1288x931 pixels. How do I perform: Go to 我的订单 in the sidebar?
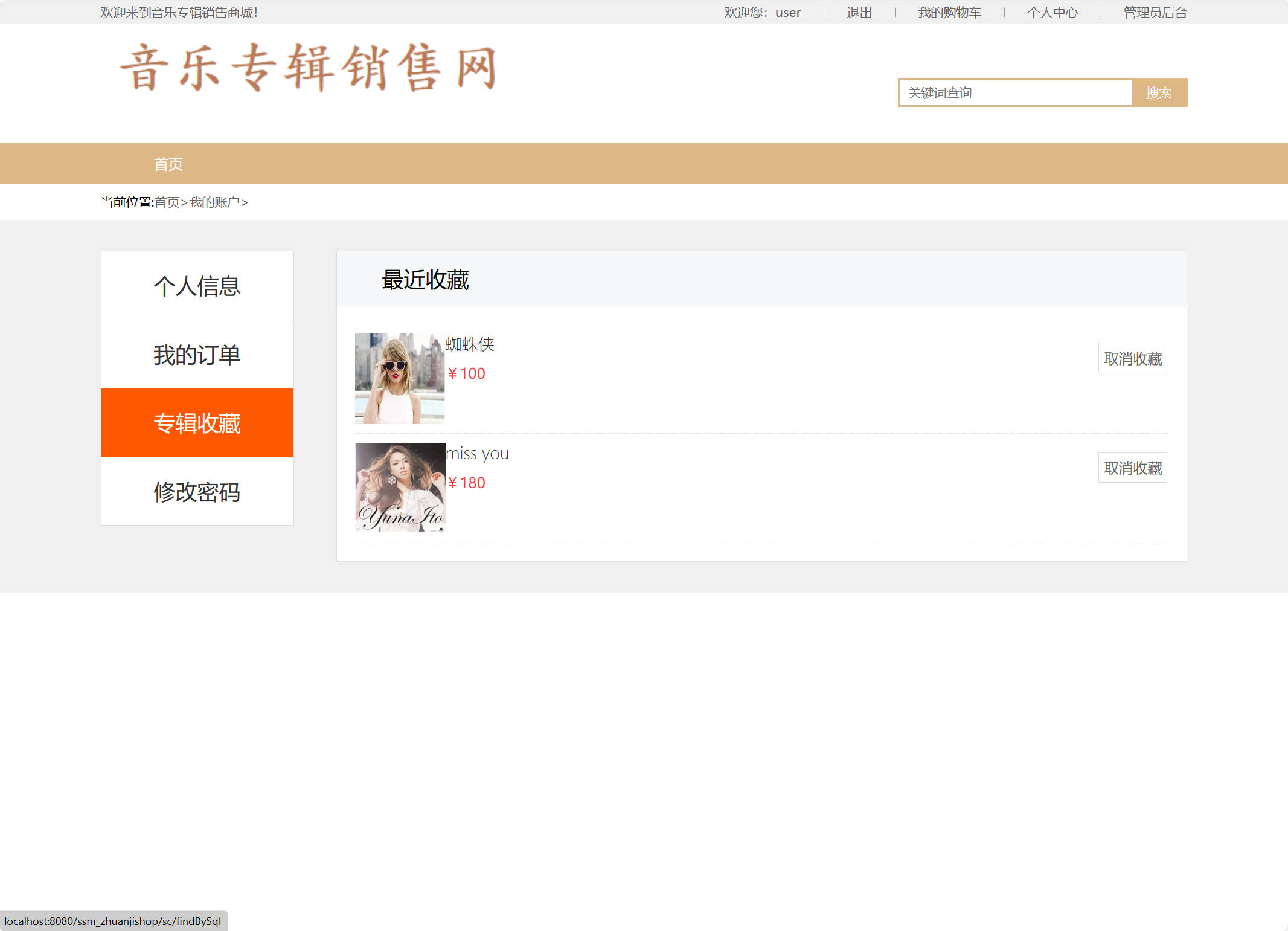tap(197, 355)
